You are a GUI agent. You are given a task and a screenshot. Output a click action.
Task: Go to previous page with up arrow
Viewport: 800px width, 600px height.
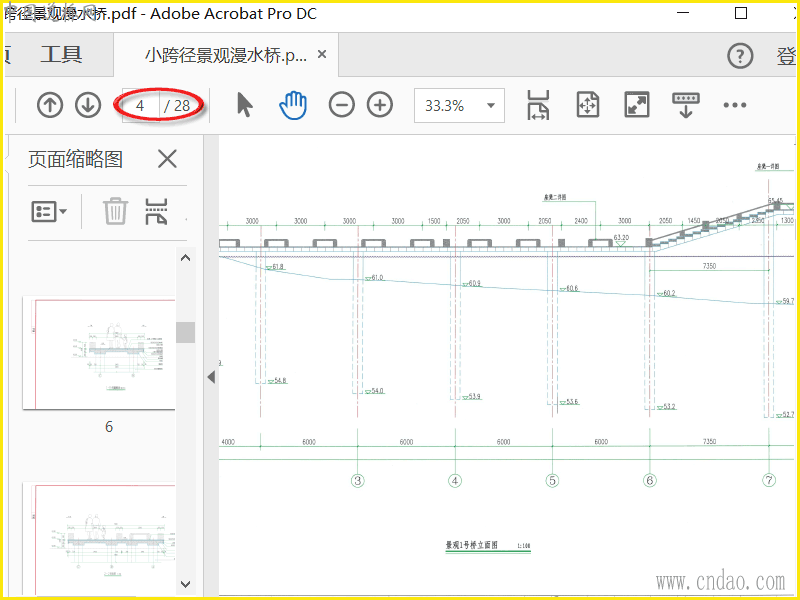[50, 106]
